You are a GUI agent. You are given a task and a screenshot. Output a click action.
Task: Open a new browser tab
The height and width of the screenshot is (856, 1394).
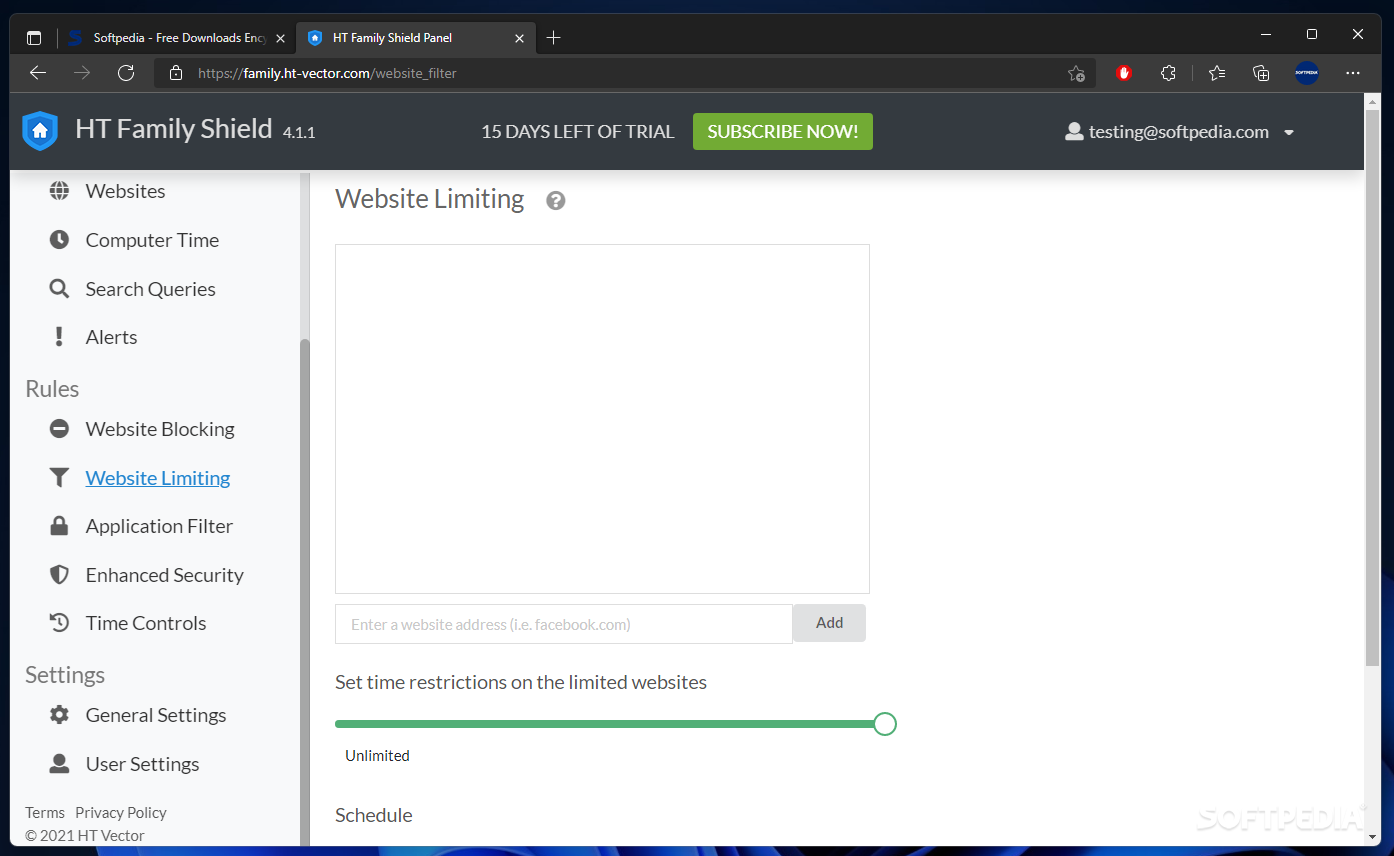tap(554, 38)
